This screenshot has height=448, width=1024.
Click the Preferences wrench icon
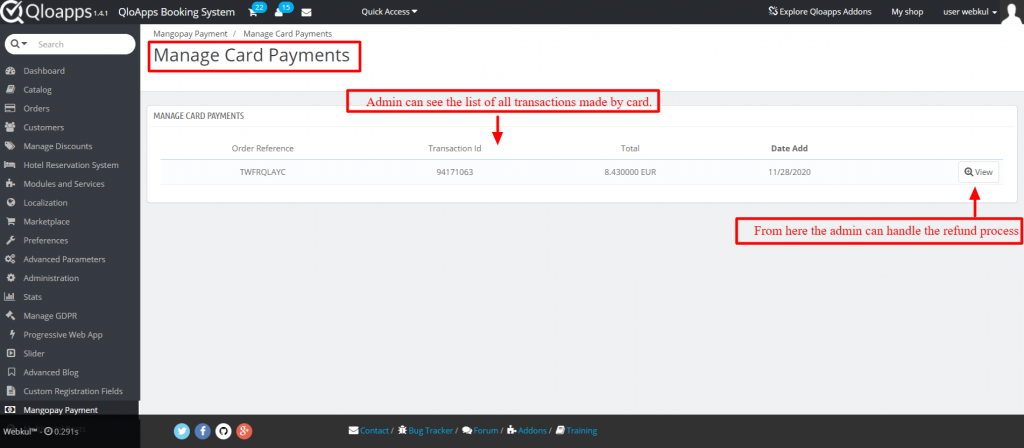tap(10, 240)
